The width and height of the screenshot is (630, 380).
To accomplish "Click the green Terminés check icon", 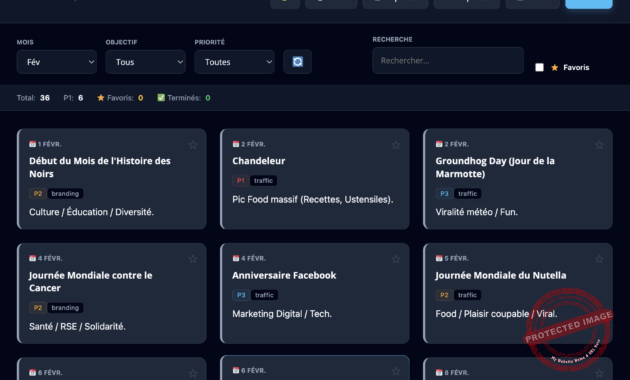I will click(x=161, y=98).
